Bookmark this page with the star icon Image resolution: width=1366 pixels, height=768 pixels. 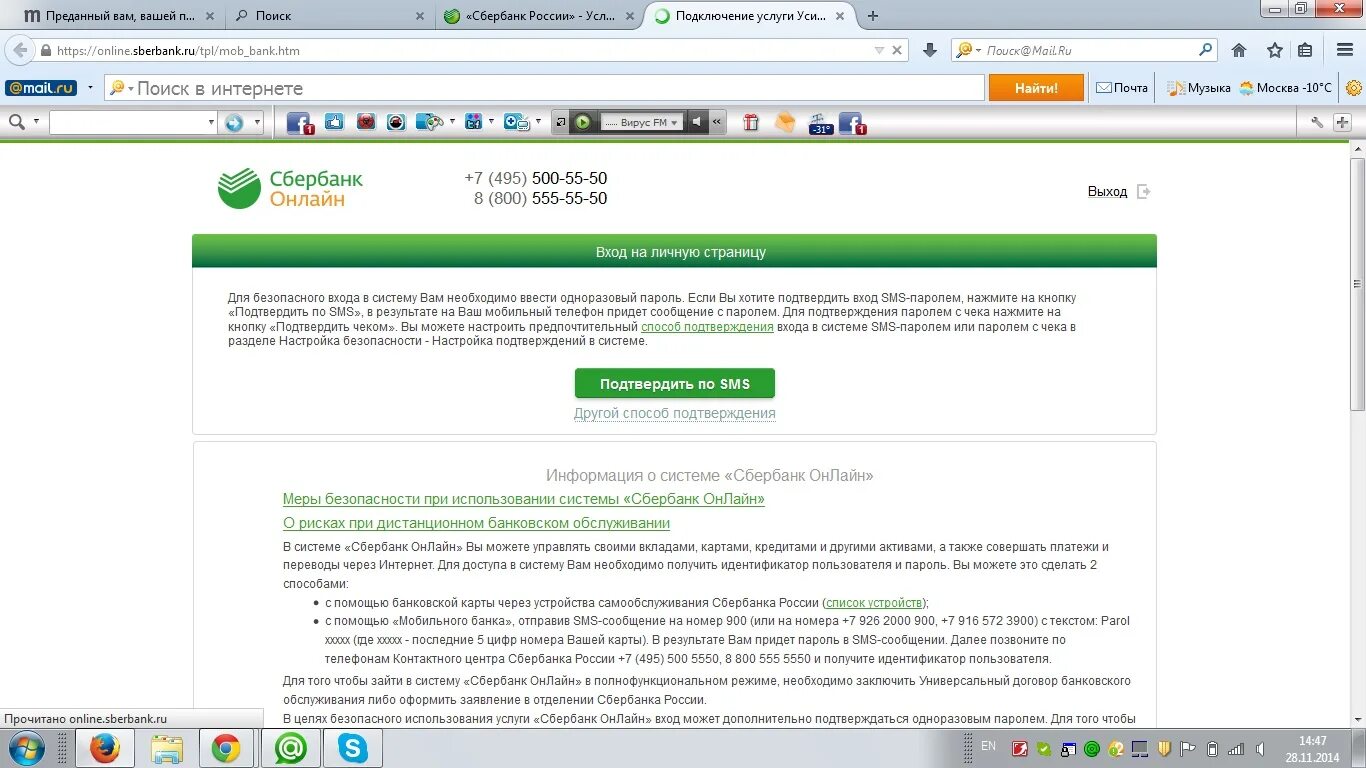[x=1274, y=50]
